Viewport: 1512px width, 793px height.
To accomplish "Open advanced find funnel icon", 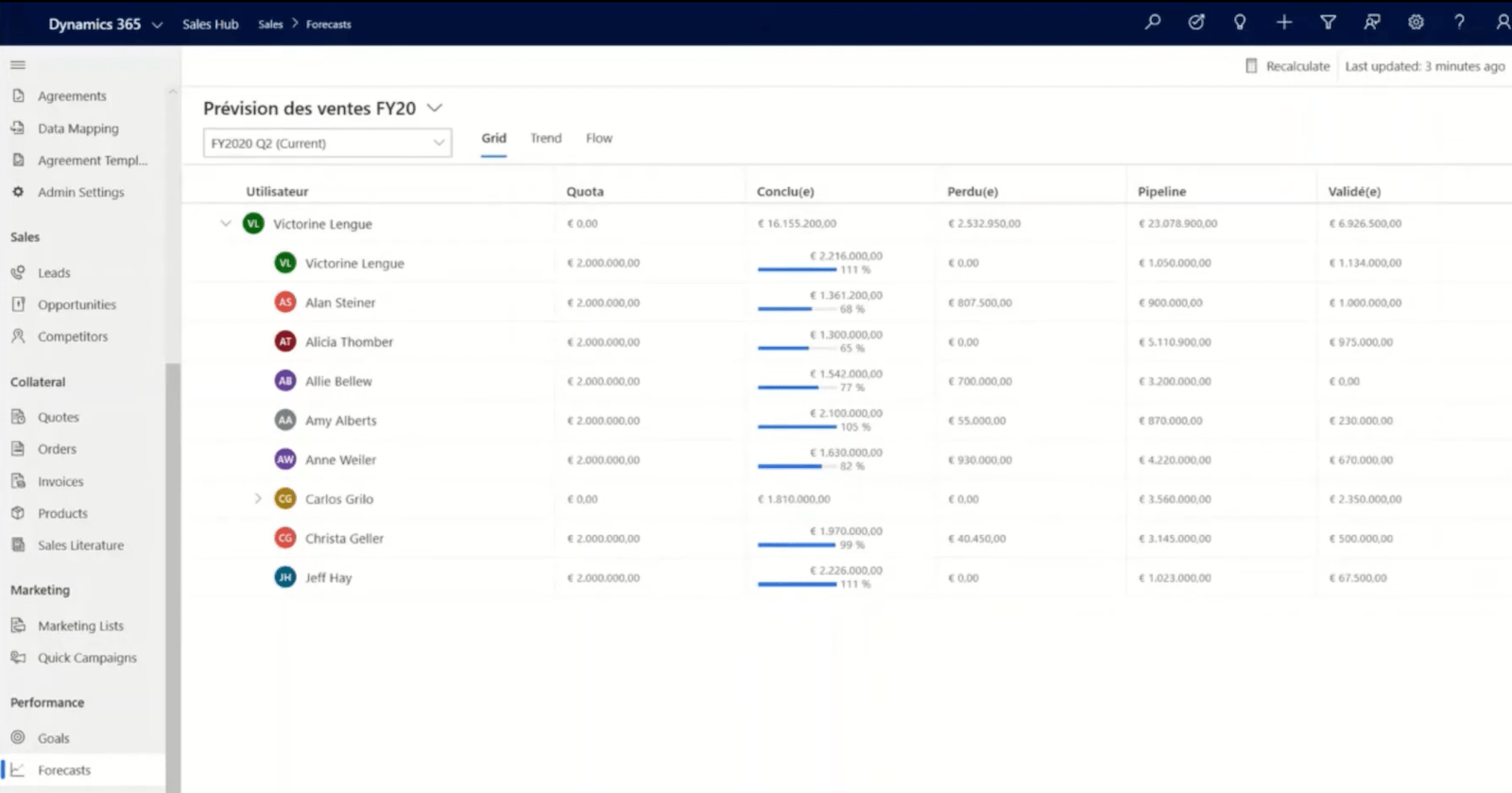I will pos(1328,22).
